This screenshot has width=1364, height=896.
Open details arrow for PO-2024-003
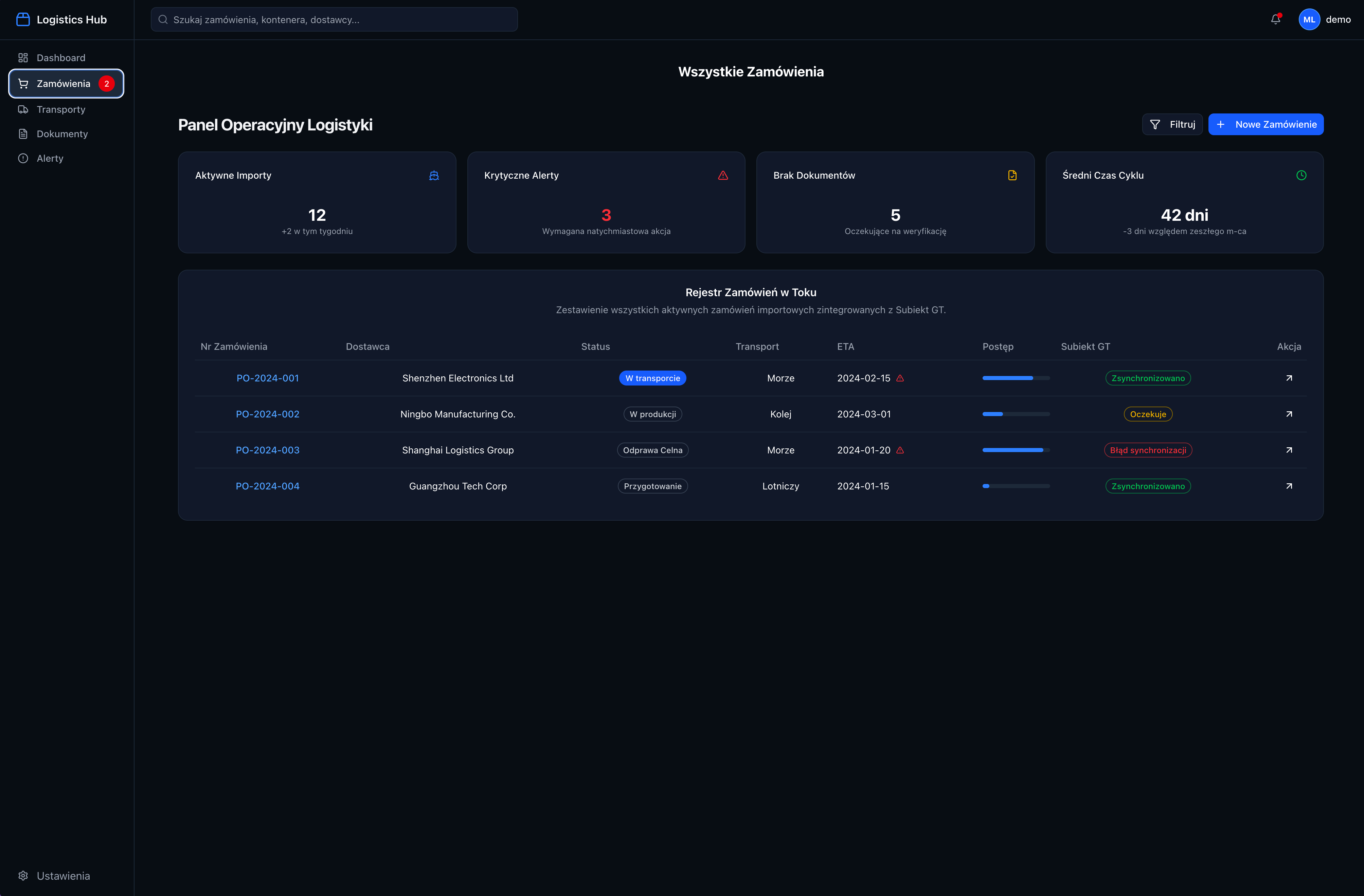(x=1289, y=450)
